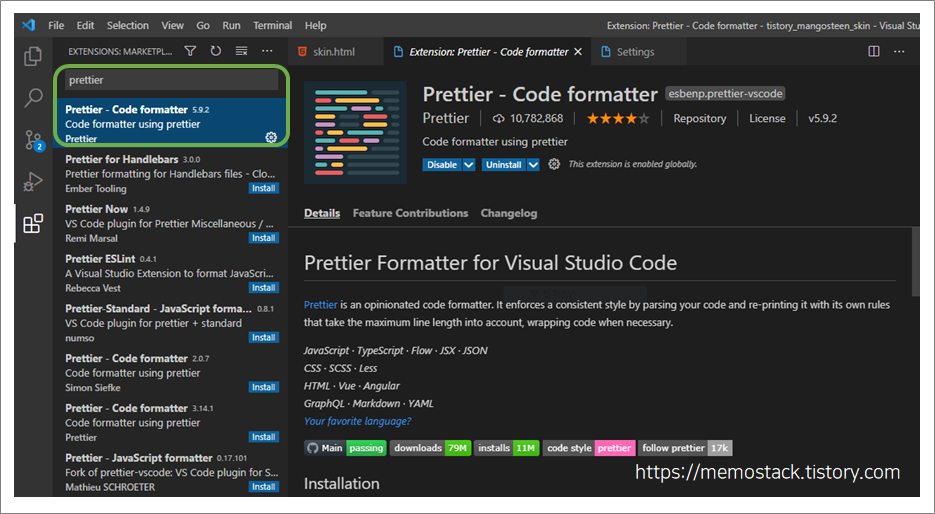Screen dimensions: 935x514
Task: Click the four-star rating of Prettier
Action: pyautogui.click(x=618, y=119)
